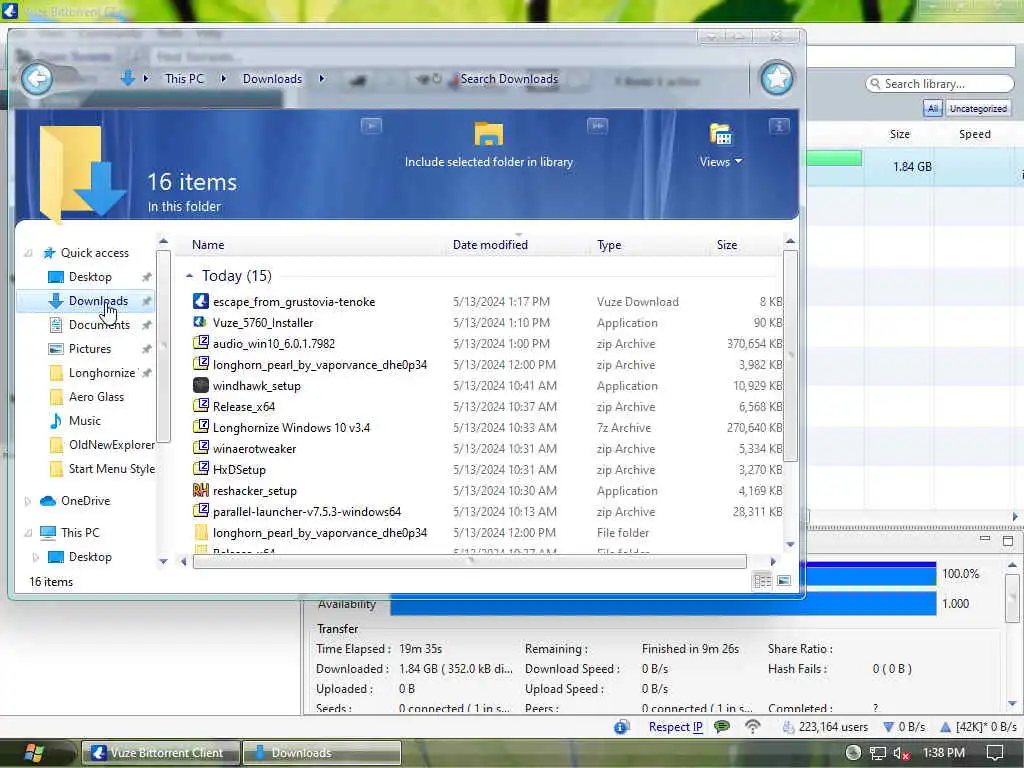This screenshot has height=768, width=1024.
Task: Click Include selected folder in library icon
Action: [488, 134]
